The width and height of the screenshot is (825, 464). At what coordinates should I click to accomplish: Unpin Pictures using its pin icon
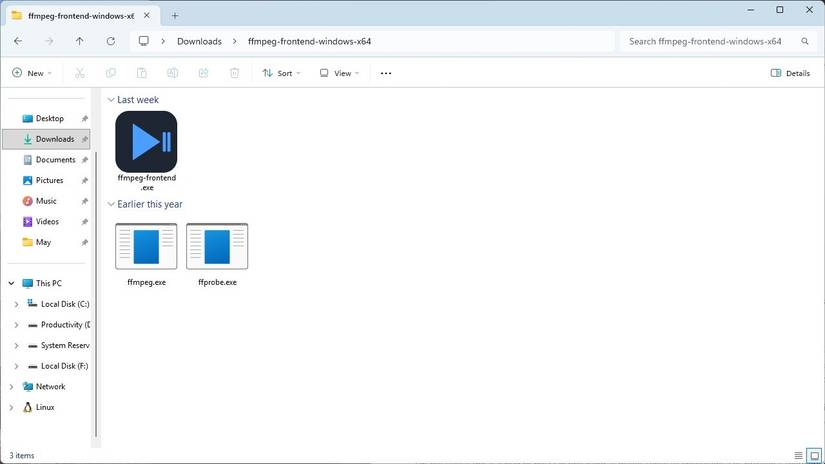click(x=85, y=180)
